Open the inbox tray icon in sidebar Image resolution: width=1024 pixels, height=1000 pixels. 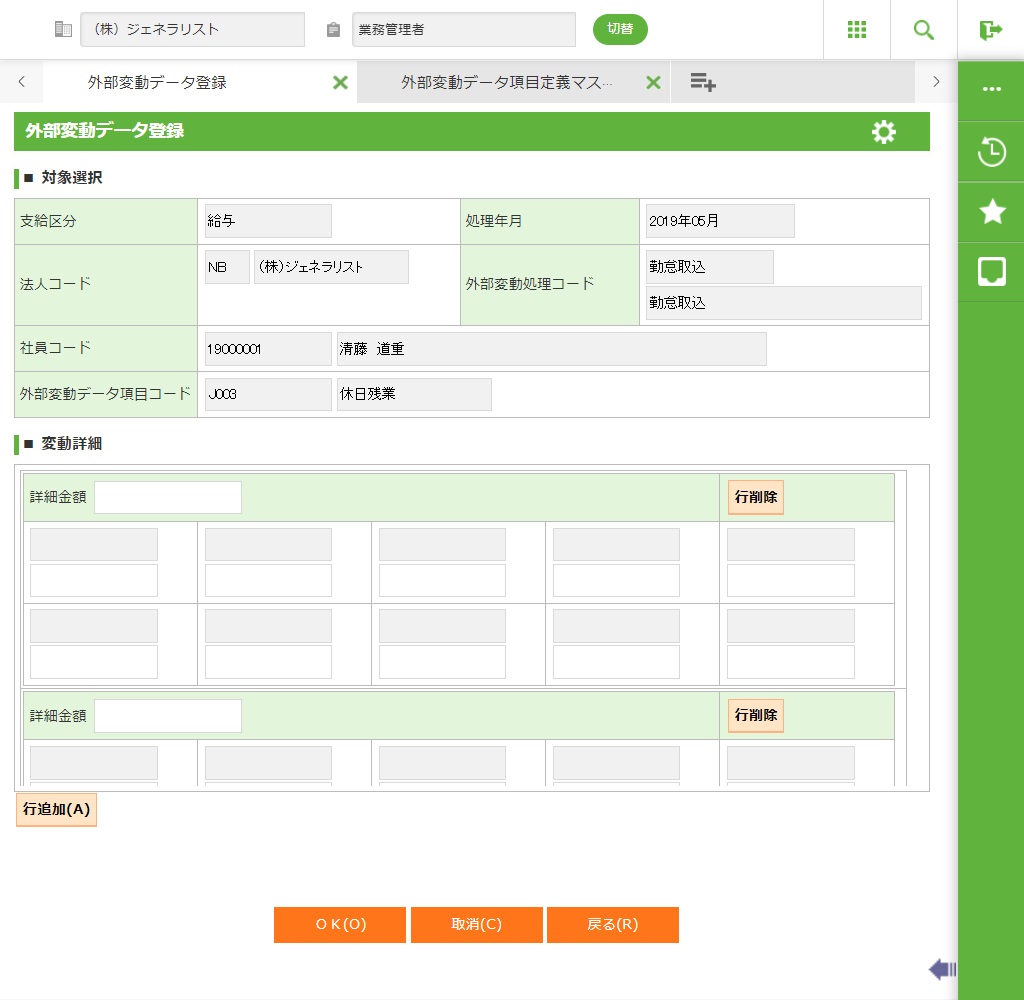[991, 271]
